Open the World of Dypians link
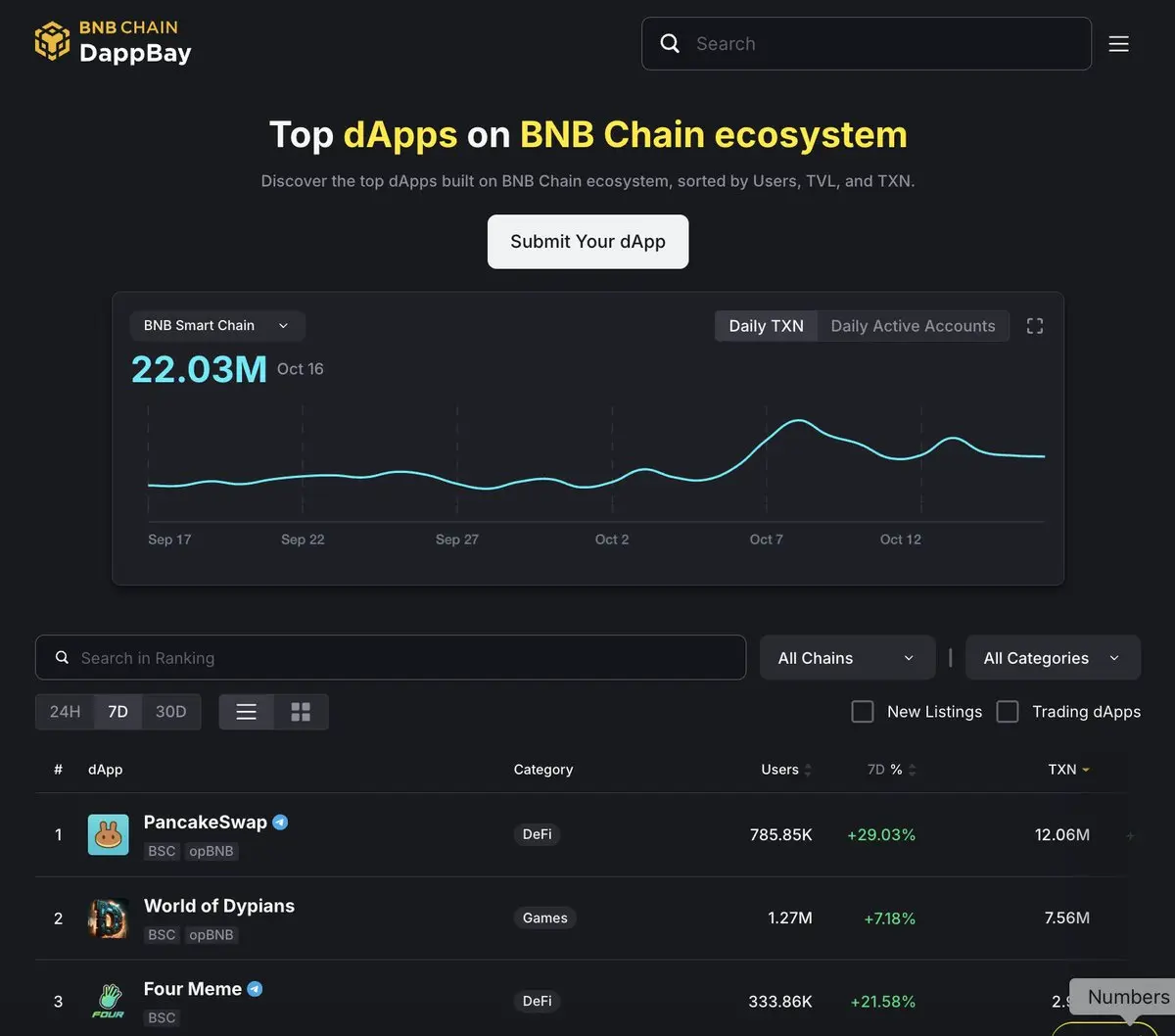1175x1036 pixels. [x=219, y=906]
